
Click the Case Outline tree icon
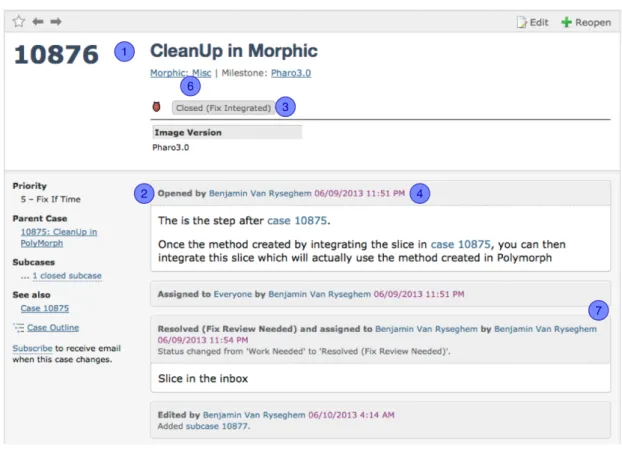pos(19,328)
